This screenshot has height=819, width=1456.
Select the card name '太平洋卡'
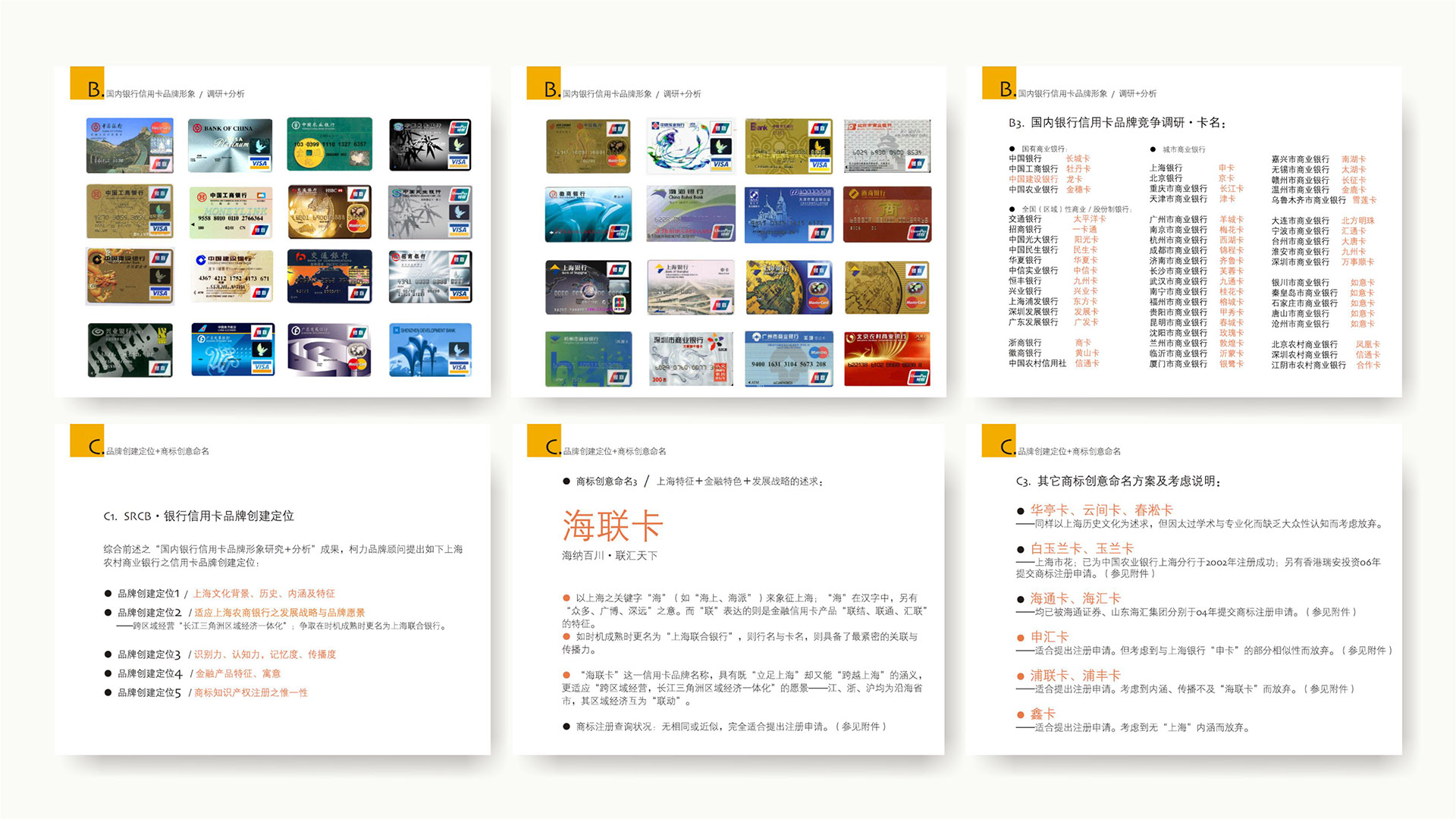(x=1089, y=219)
